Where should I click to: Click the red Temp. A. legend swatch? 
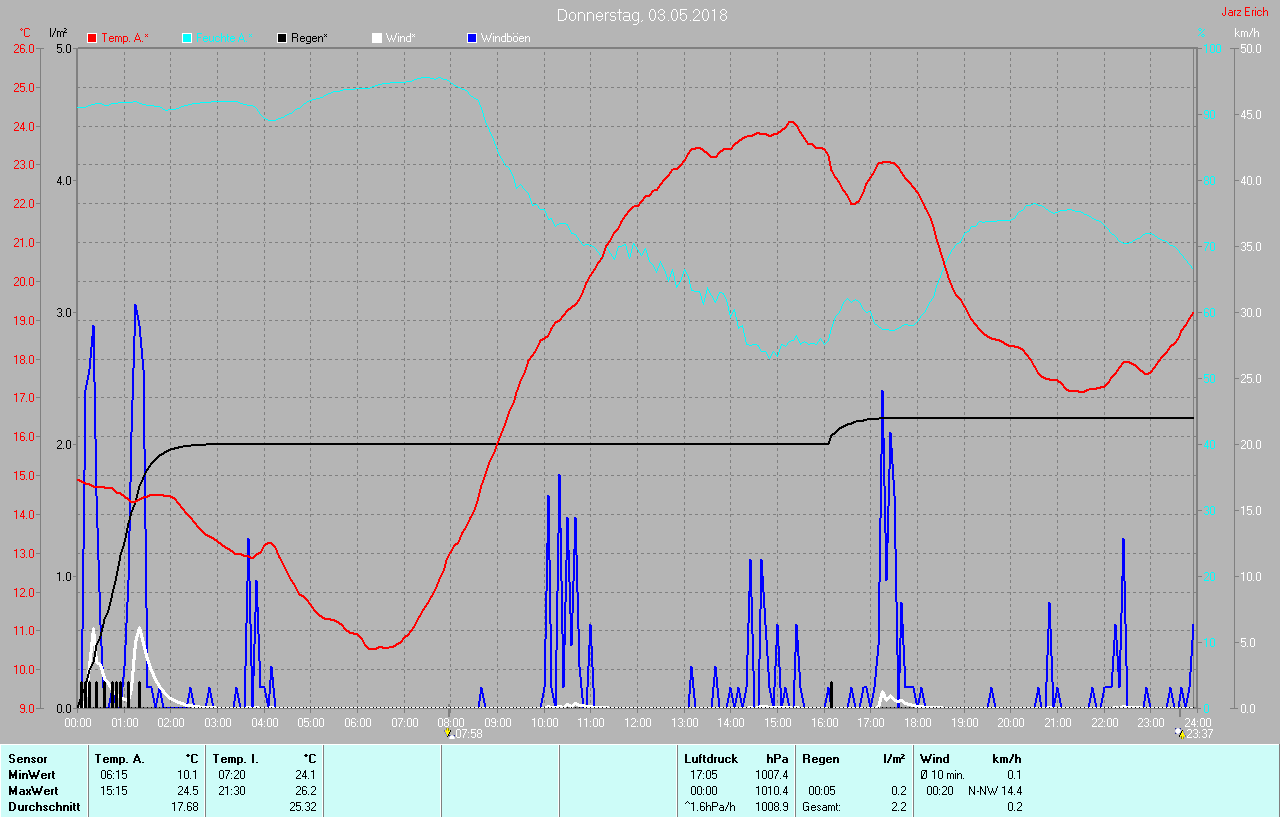pyautogui.click(x=92, y=38)
